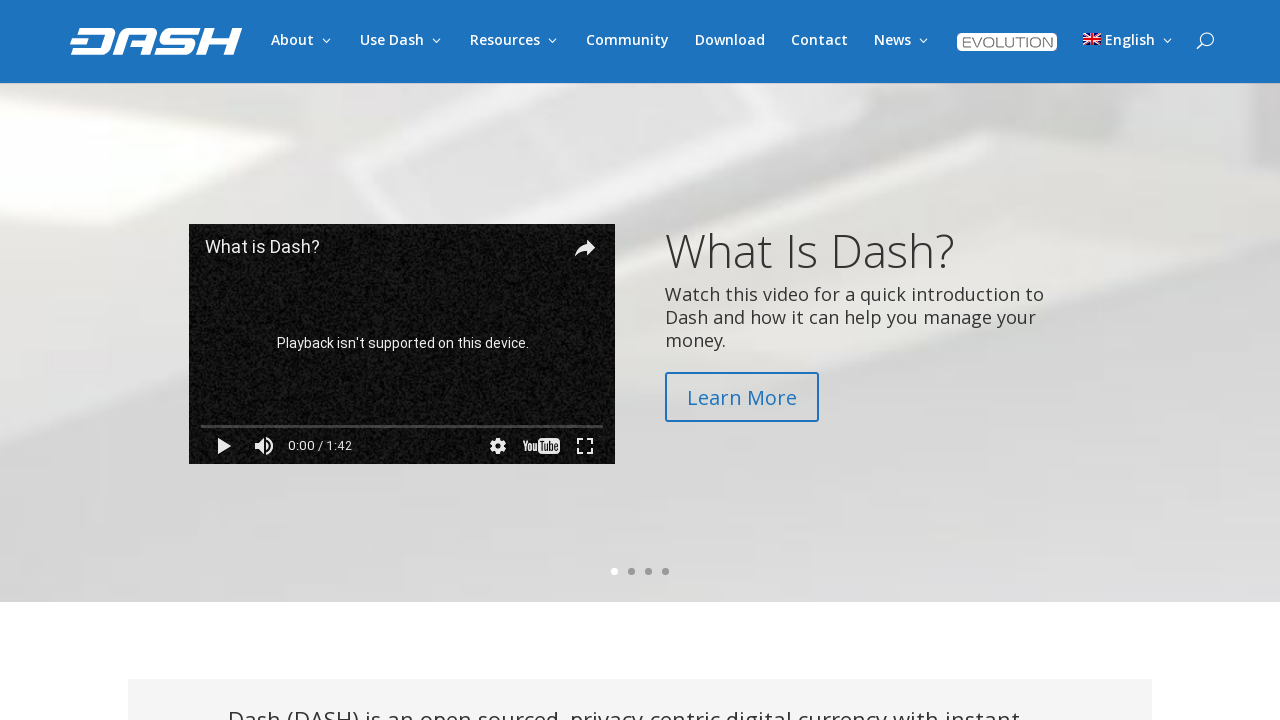Enter fullscreen mode on video
1280x720 pixels.
(585, 446)
